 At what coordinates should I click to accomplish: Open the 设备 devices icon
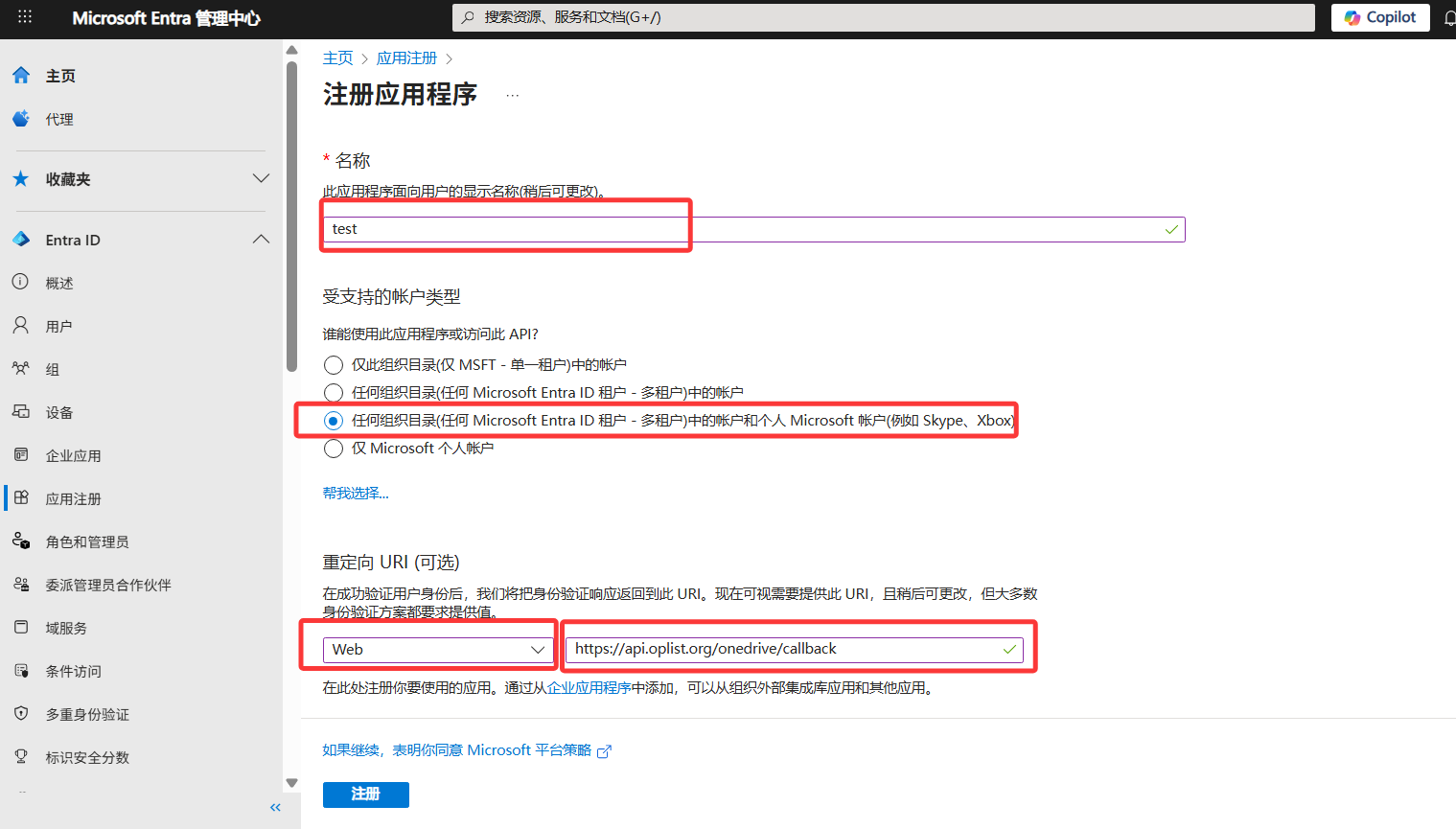pos(21,412)
